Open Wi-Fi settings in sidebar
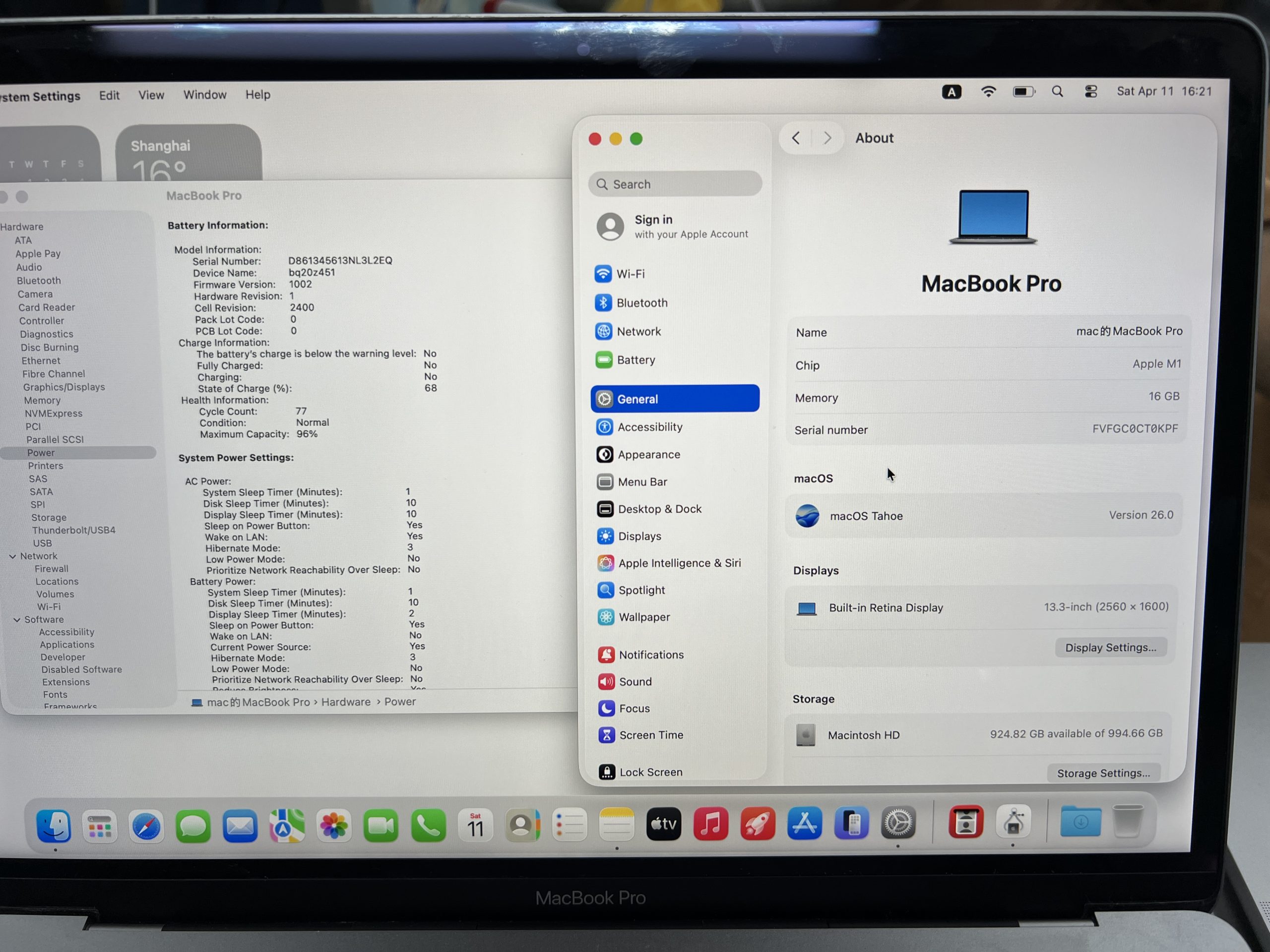 pyautogui.click(x=630, y=274)
